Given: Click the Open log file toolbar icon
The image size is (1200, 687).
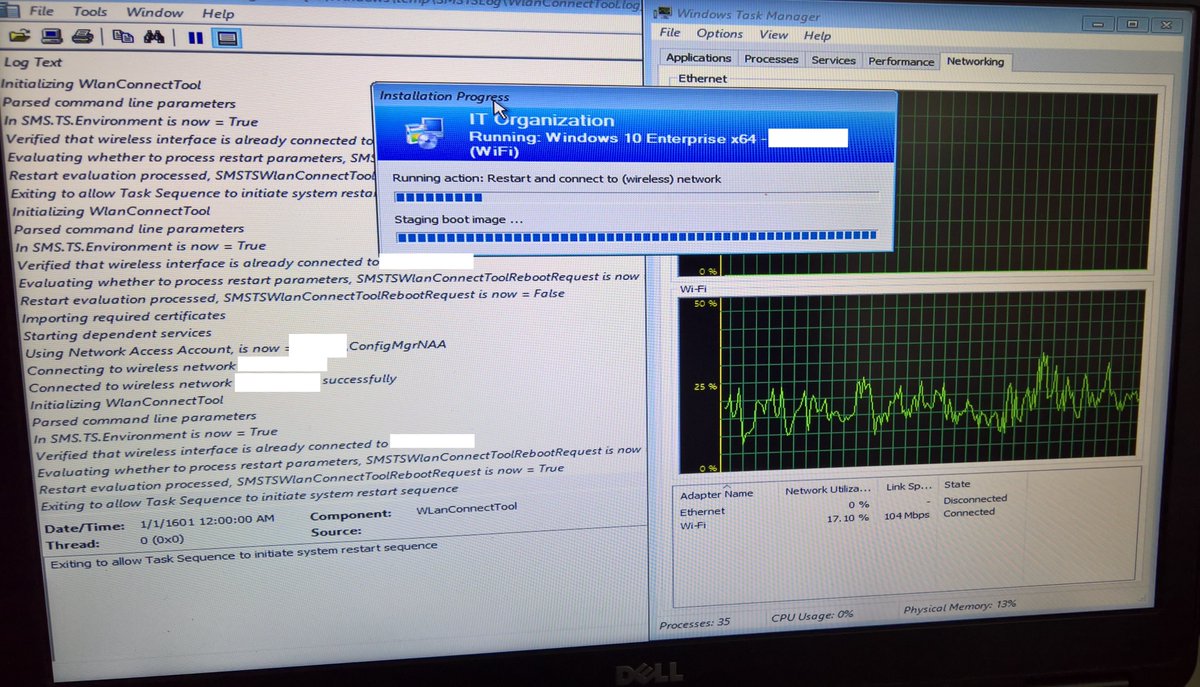Looking at the screenshot, I should (x=19, y=37).
